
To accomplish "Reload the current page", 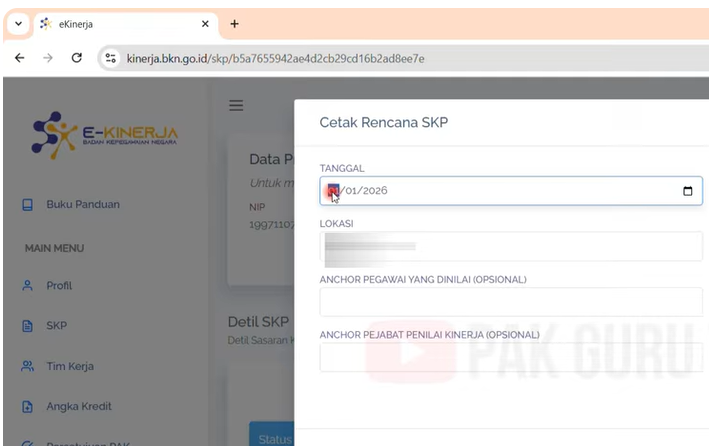I will 76,58.
